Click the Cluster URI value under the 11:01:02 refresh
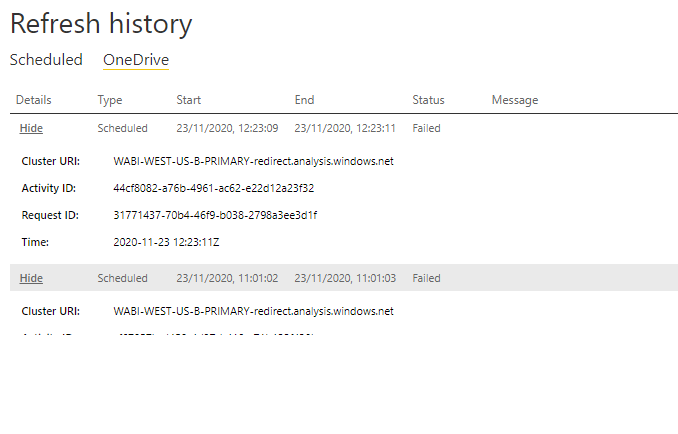Screen dimensions: 678x434 [x=253, y=311]
